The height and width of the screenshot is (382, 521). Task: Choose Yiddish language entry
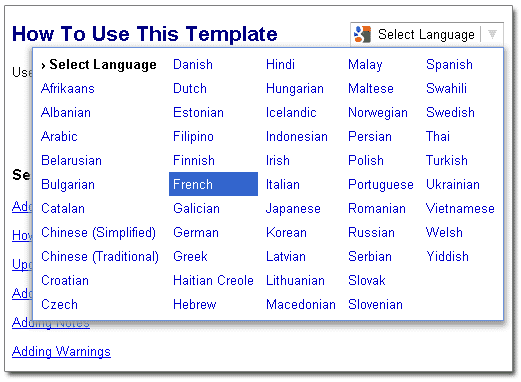447,256
